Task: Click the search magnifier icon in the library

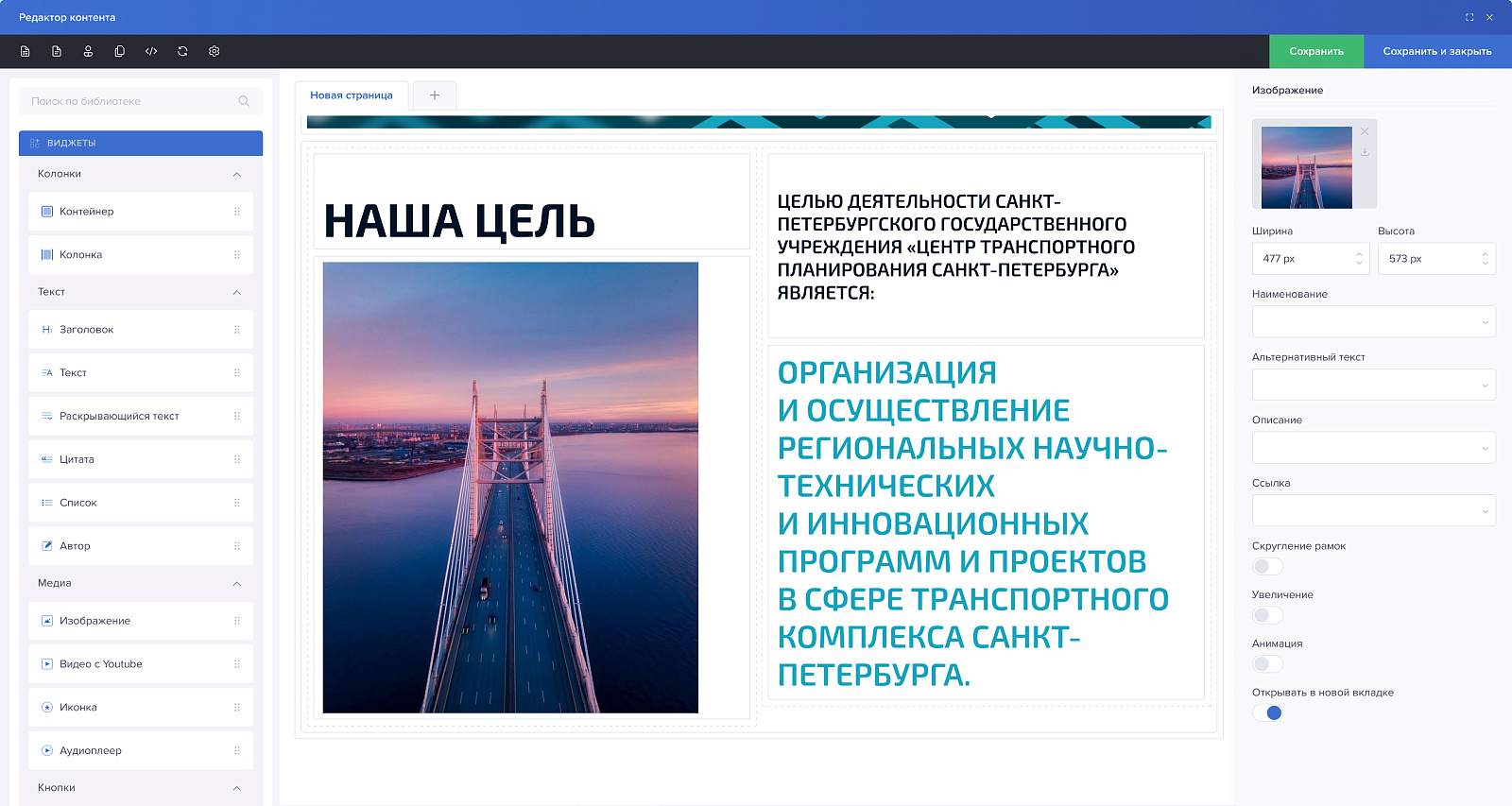Action: (244, 101)
